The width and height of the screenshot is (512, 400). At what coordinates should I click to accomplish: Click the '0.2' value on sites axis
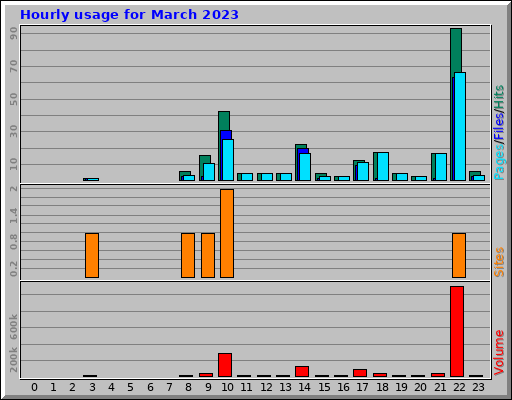pyautogui.click(x=14, y=269)
